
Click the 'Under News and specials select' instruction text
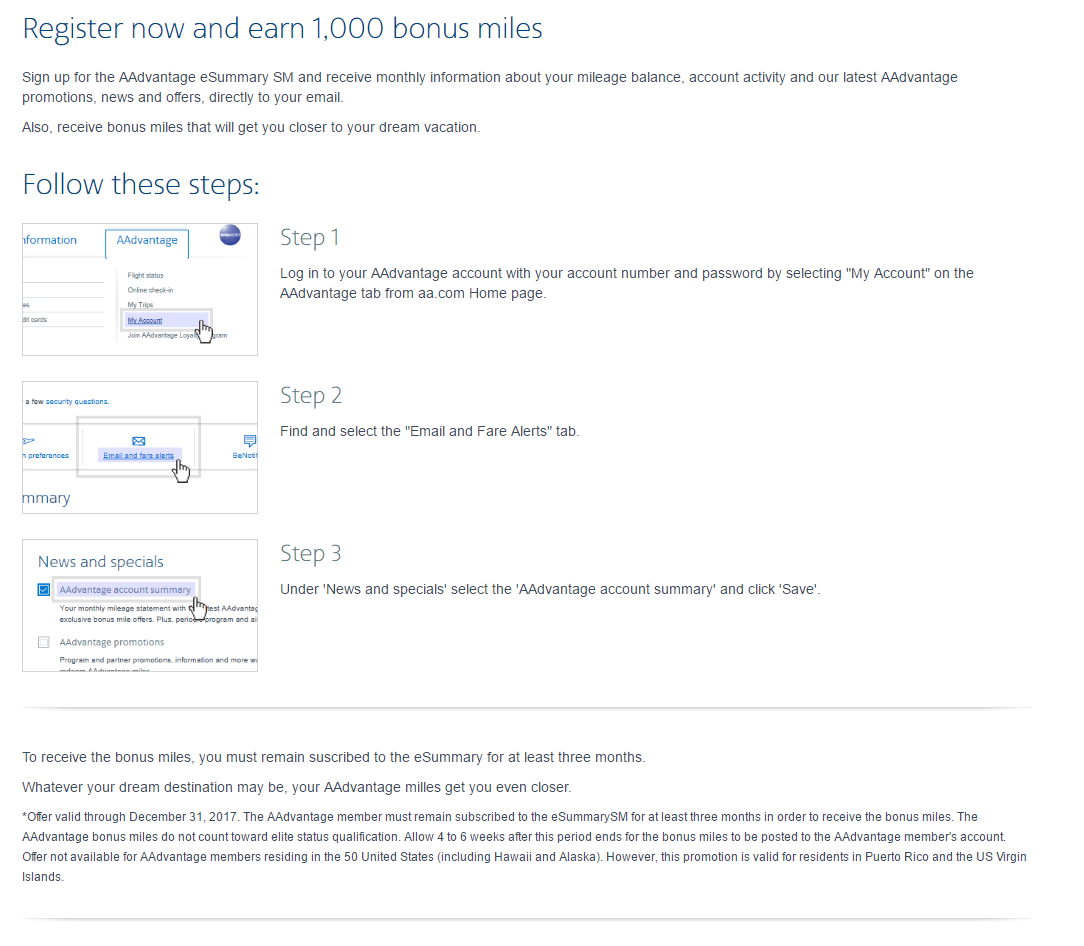pos(550,590)
